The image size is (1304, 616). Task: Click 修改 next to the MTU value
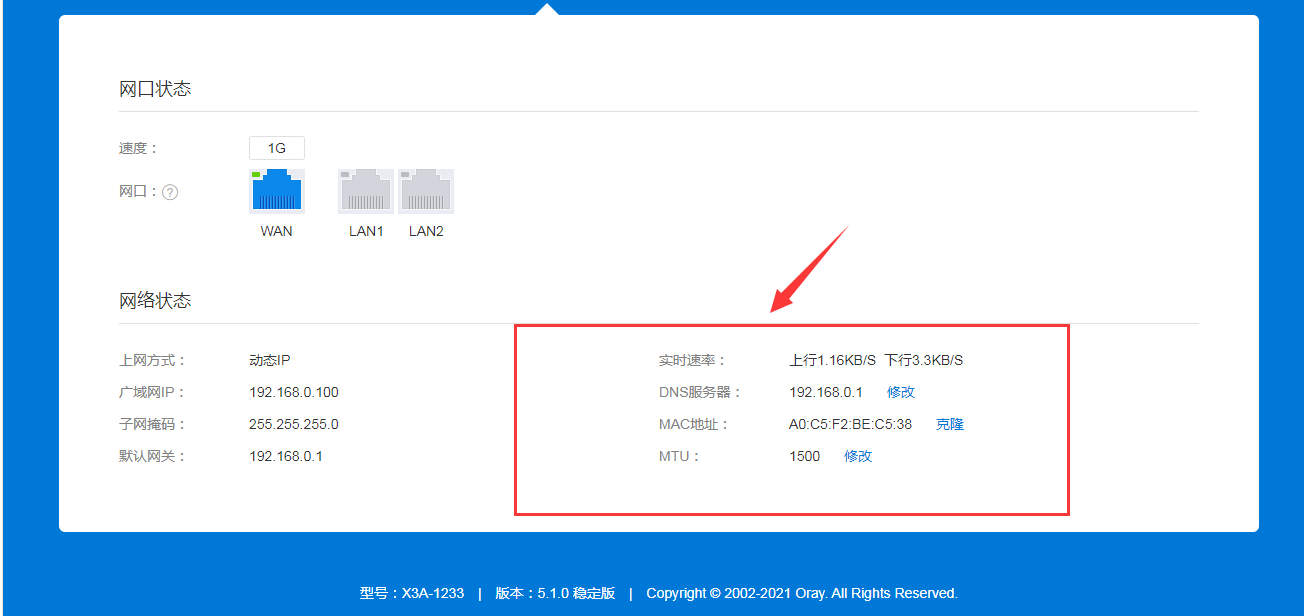(858, 456)
